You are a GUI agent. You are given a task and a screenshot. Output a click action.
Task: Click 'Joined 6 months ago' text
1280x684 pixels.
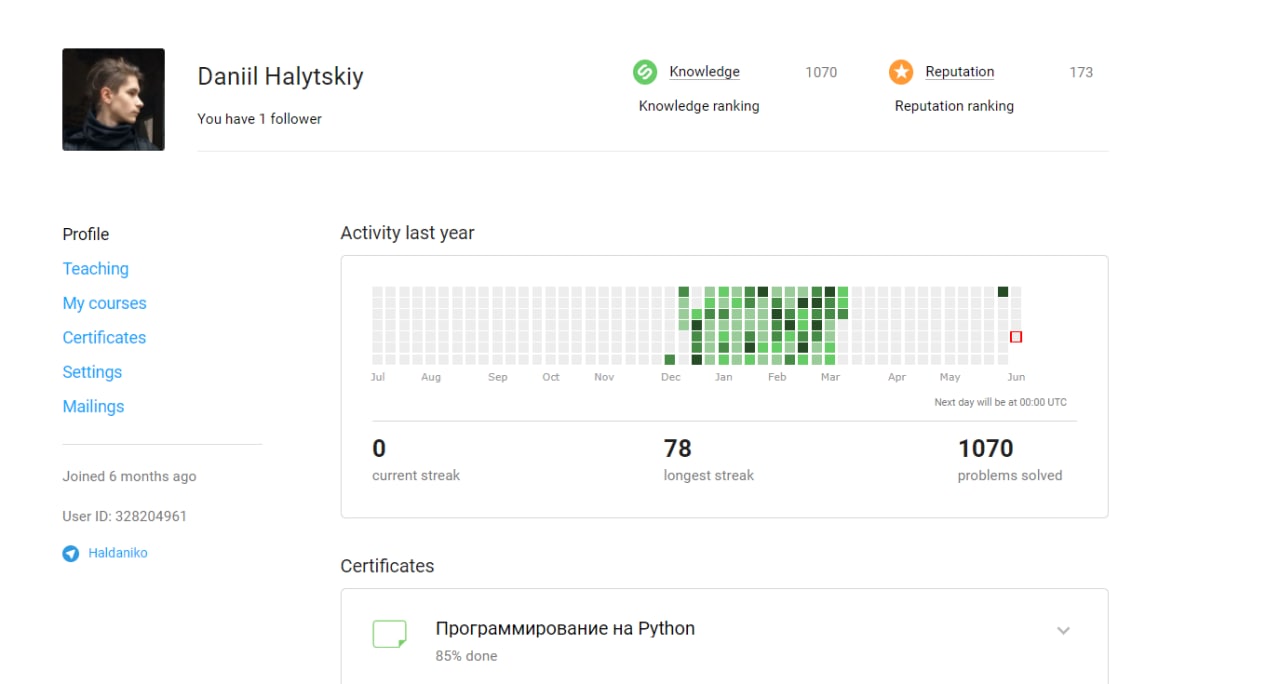(x=129, y=477)
